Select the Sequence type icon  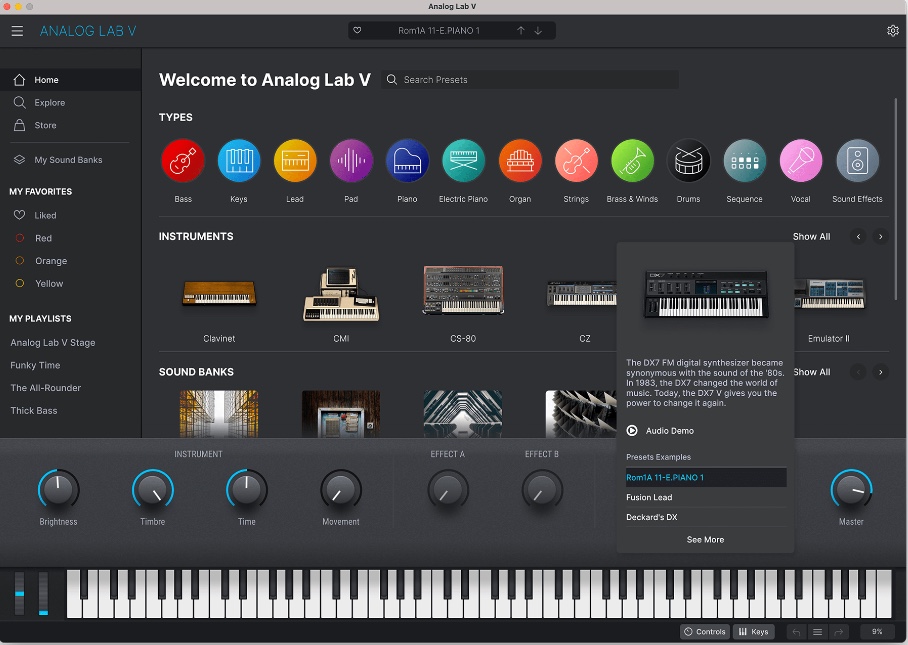745,160
